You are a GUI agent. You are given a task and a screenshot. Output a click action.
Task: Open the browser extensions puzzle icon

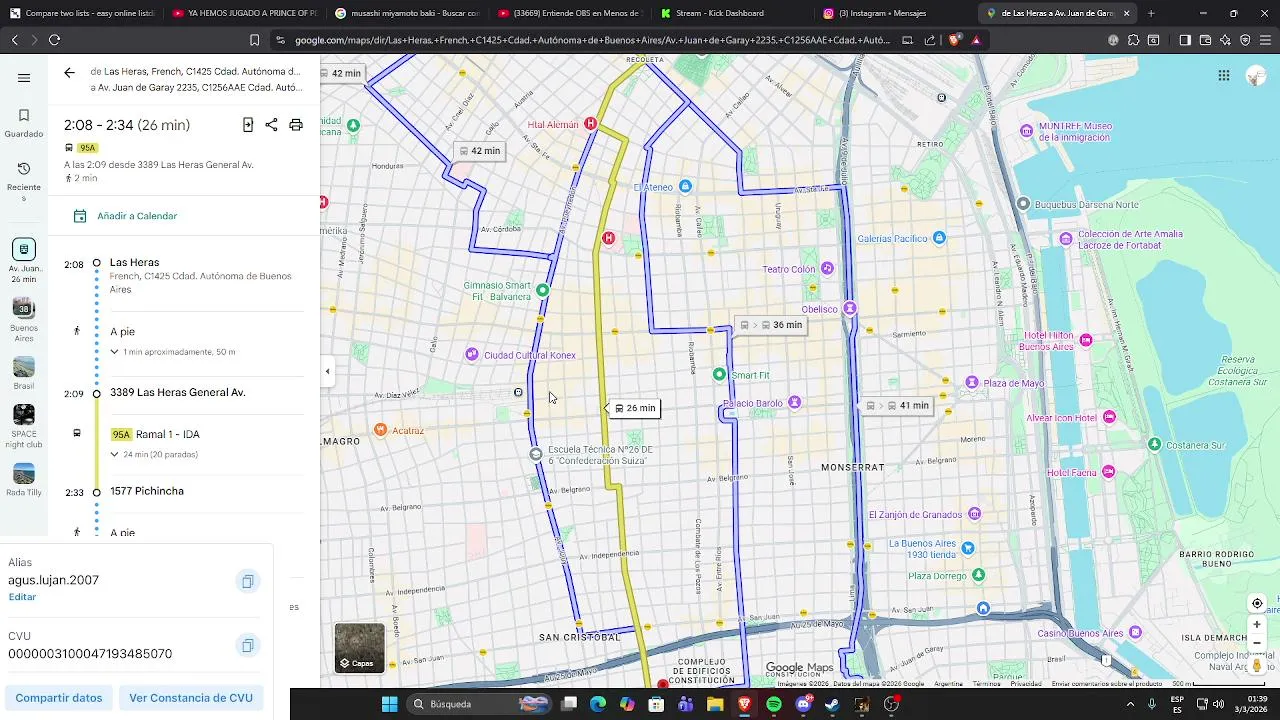tap(1133, 40)
